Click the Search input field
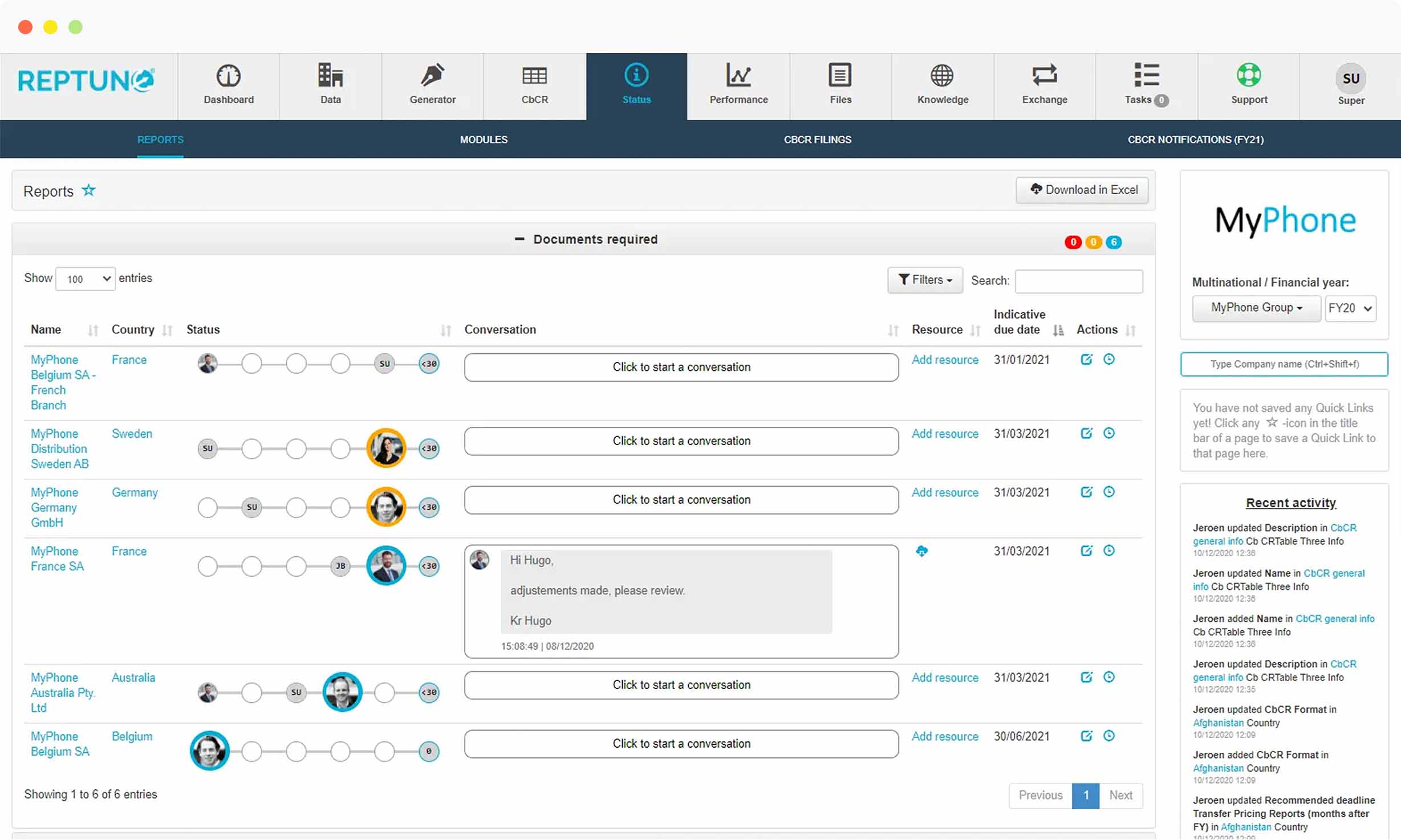The height and width of the screenshot is (840, 1401). [1078, 280]
